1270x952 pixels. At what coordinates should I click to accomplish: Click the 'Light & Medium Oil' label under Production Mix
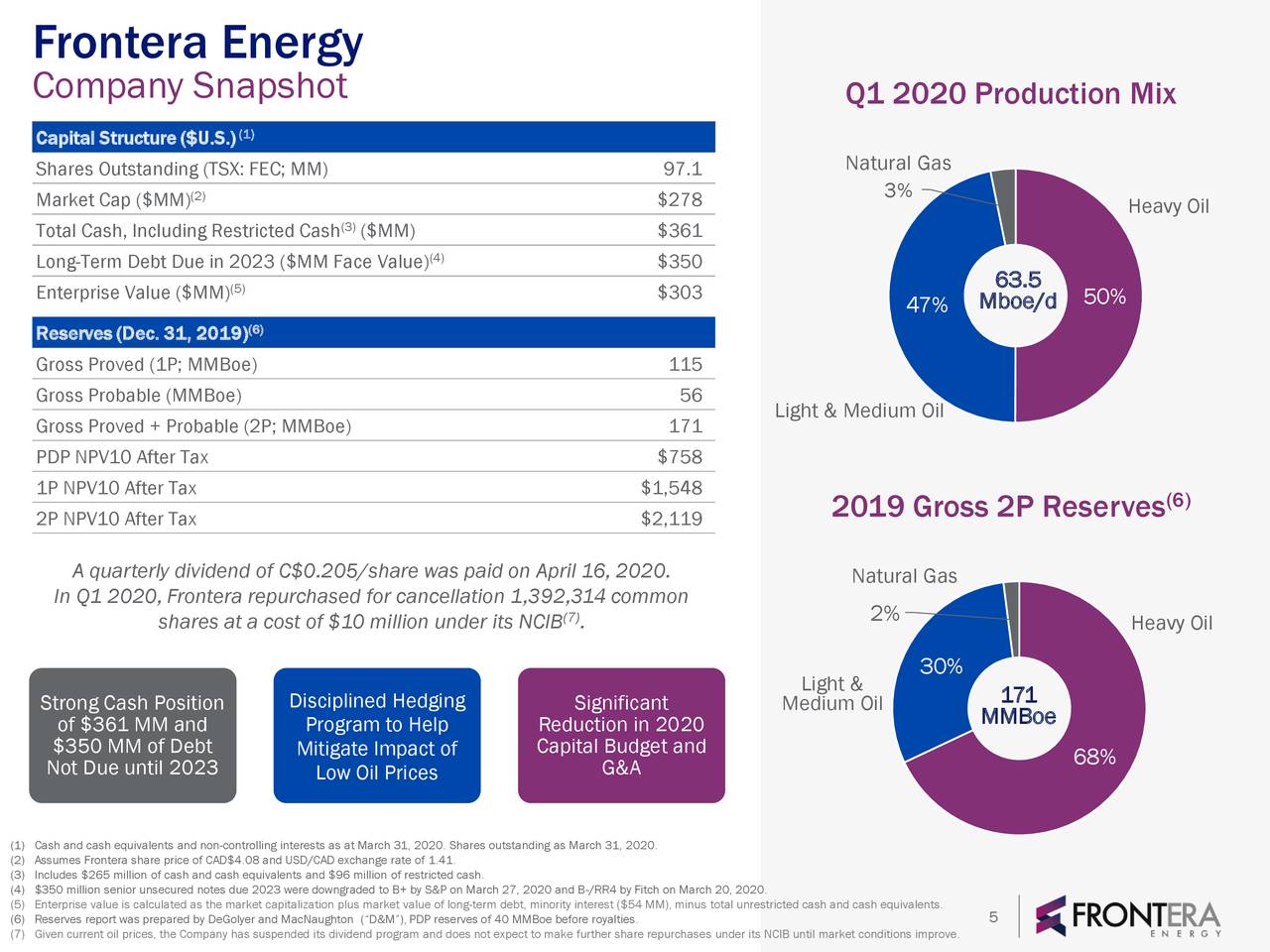859,411
